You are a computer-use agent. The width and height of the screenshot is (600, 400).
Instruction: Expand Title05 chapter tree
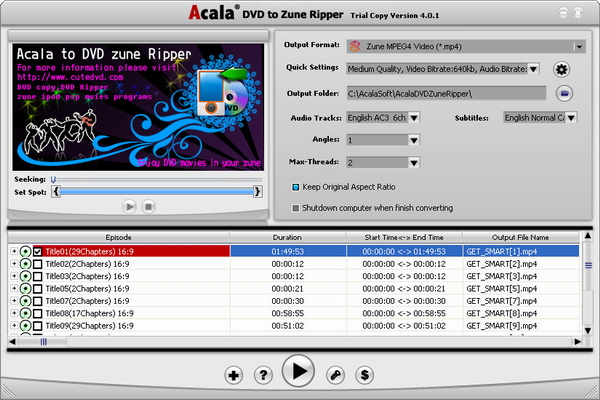click(14, 288)
